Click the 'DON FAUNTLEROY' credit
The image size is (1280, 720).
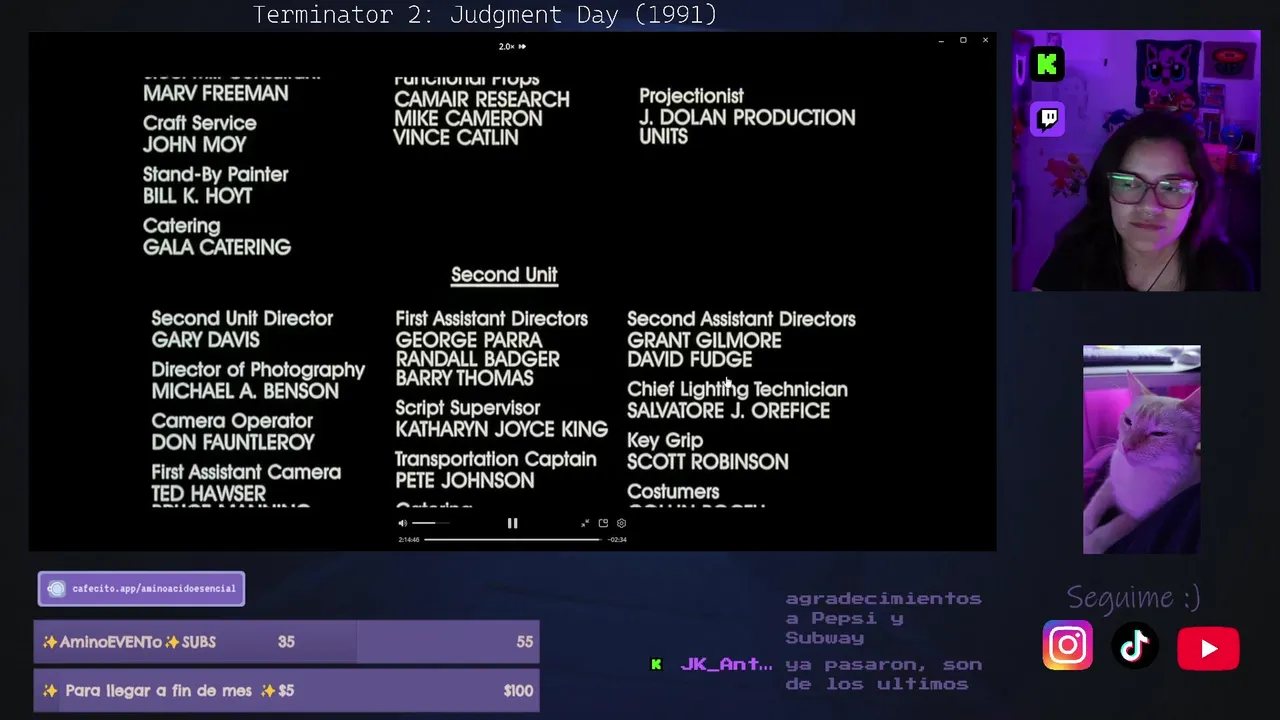(x=233, y=442)
